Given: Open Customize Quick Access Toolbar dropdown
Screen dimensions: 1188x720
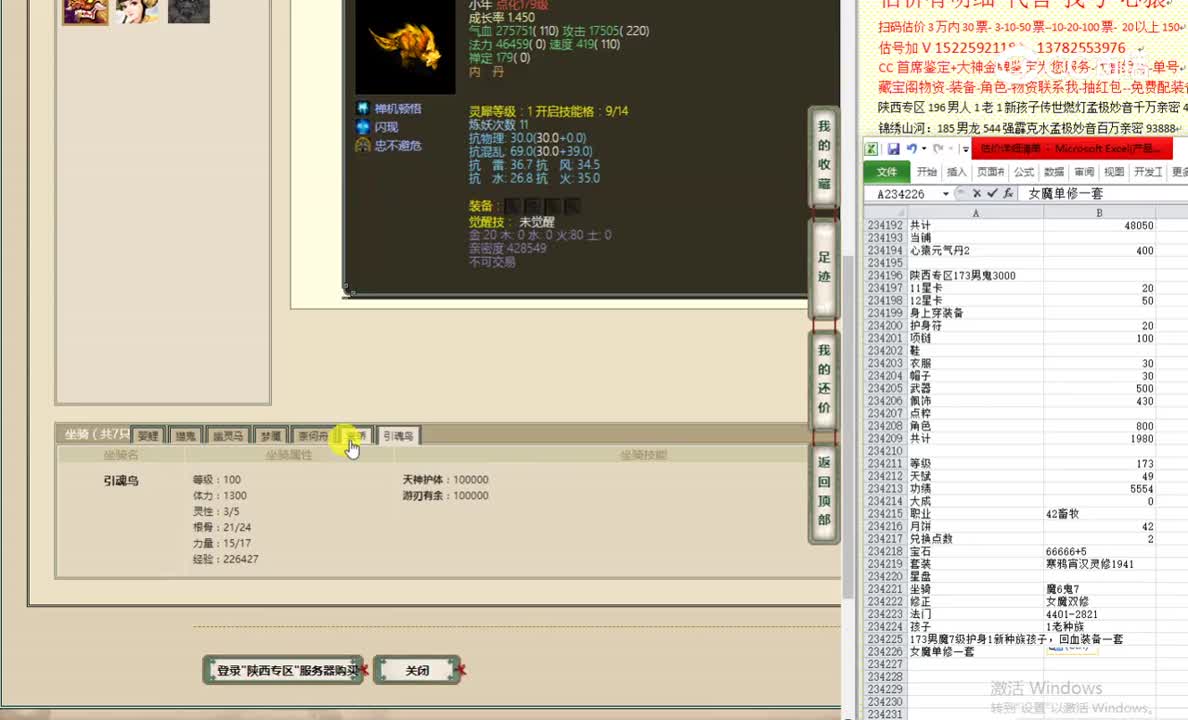Looking at the screenshot, I should tap(965, 149).
